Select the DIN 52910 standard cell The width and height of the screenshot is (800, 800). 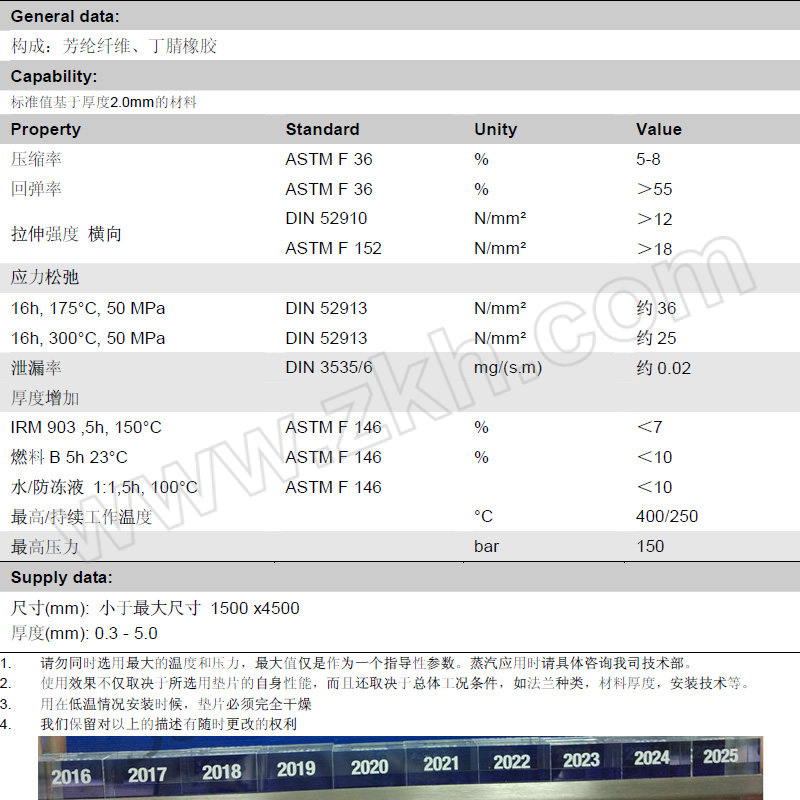pyautogui.click(x=326, y=218)
